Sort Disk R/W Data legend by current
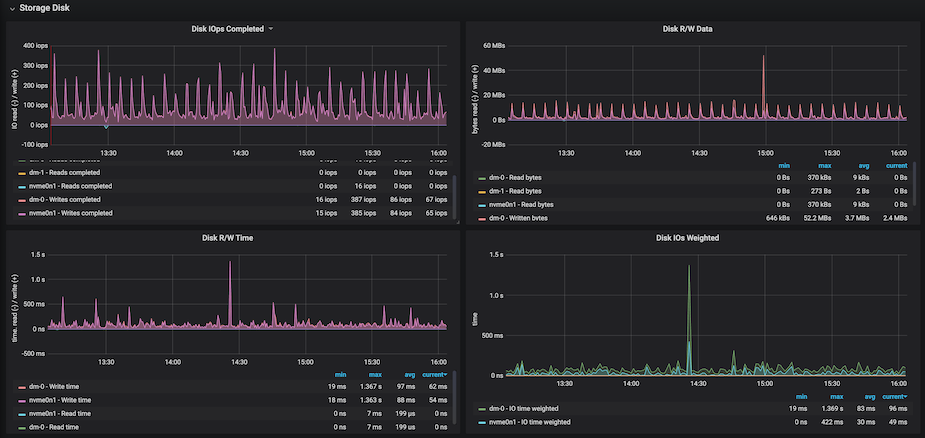 pyautogui.click(x=897, y=166)
